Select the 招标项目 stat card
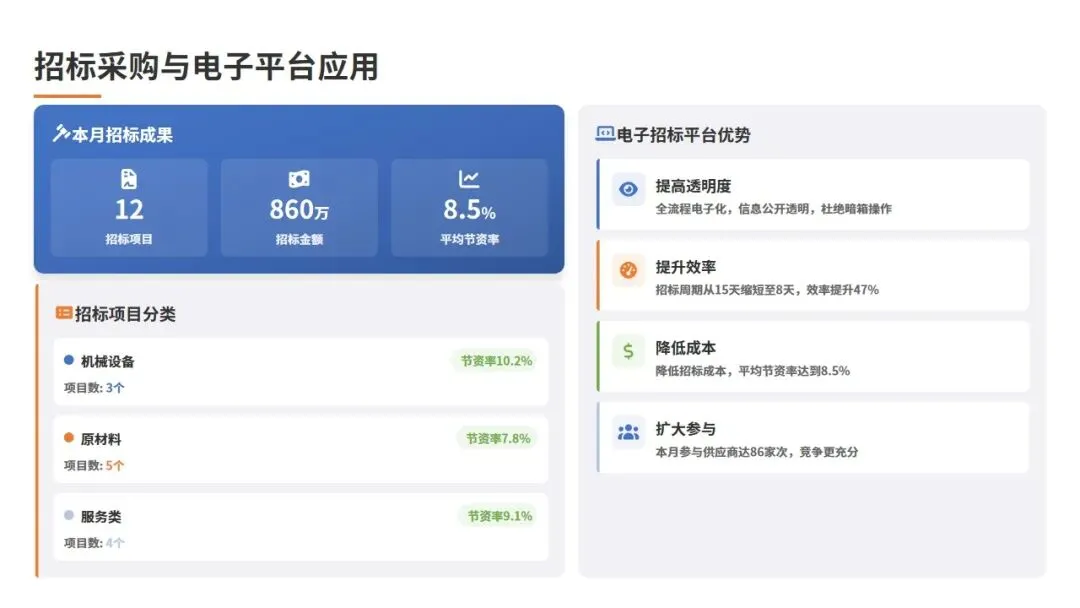The height and width of the screenshot is (608, 1080). click(129, 208)
